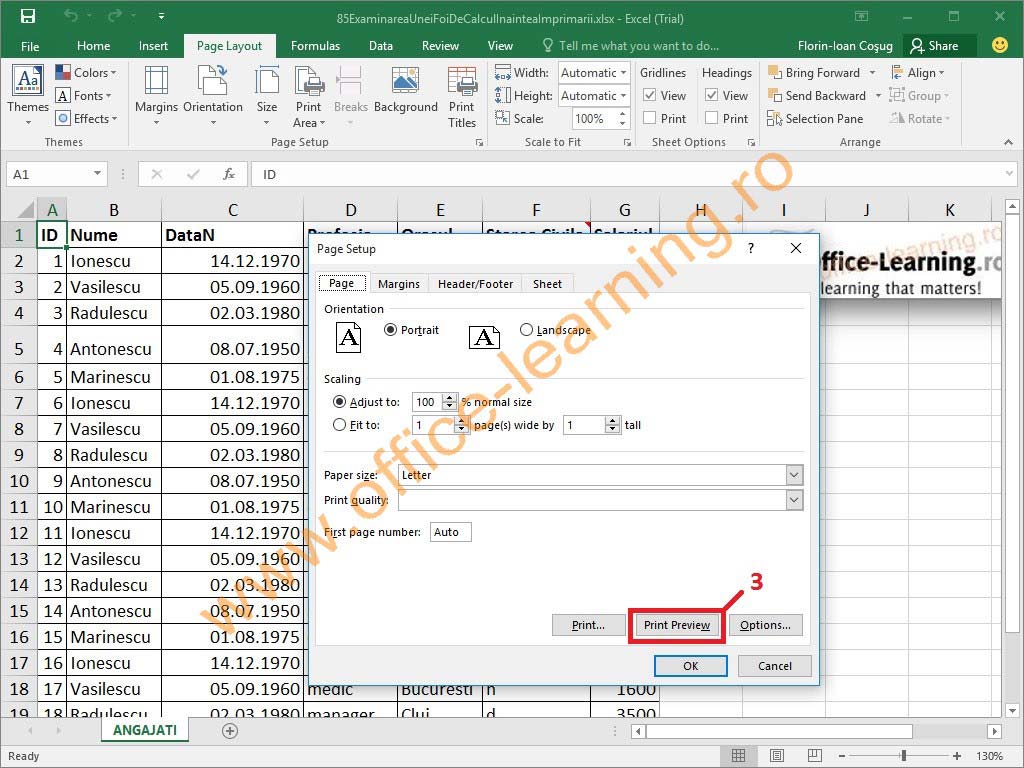This screenshot has width=1024, height=768.
Task: Select the Portrait orientation radio button
Action: pos(391,330)
